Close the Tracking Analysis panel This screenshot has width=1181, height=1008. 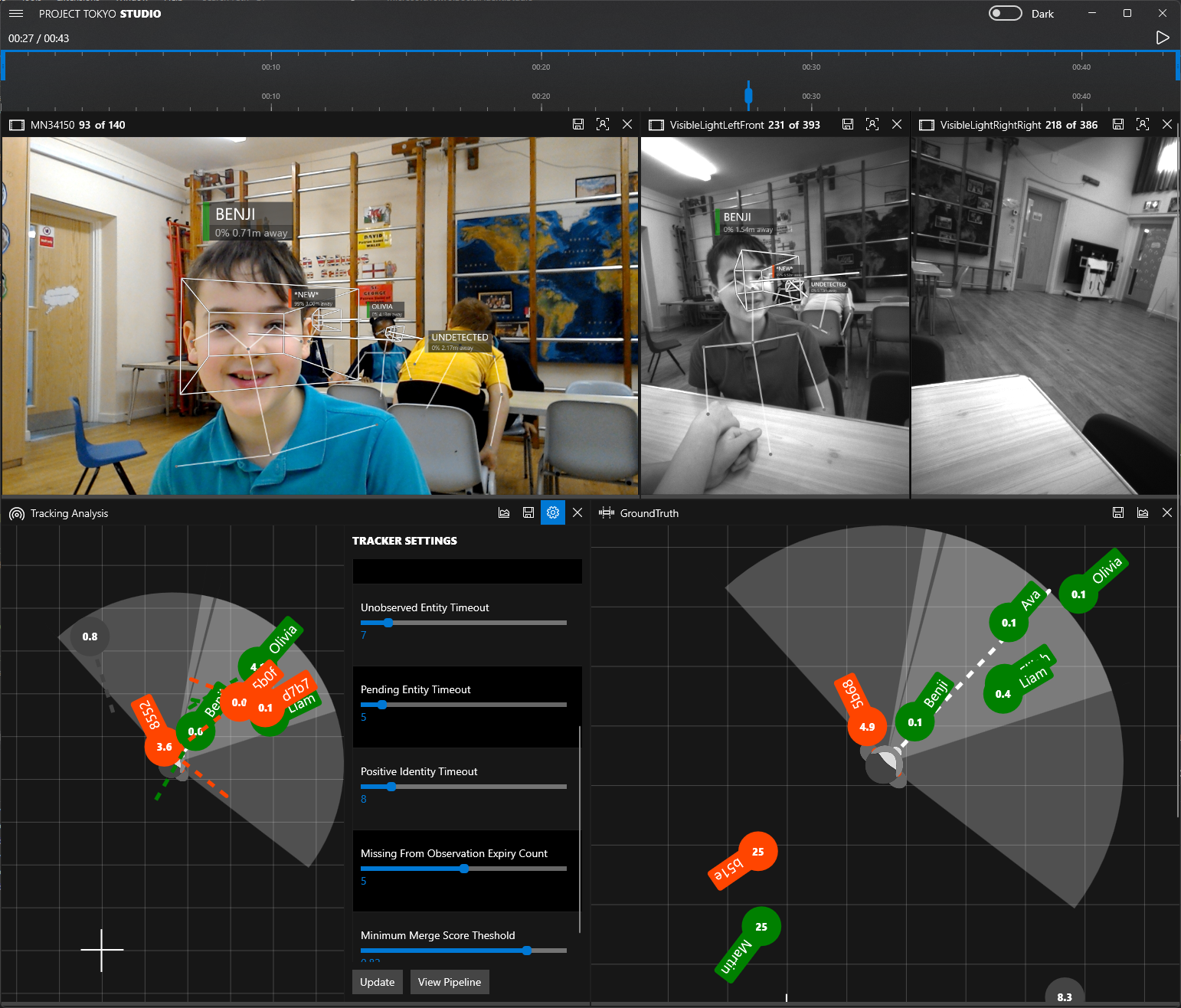click(577, 512)
